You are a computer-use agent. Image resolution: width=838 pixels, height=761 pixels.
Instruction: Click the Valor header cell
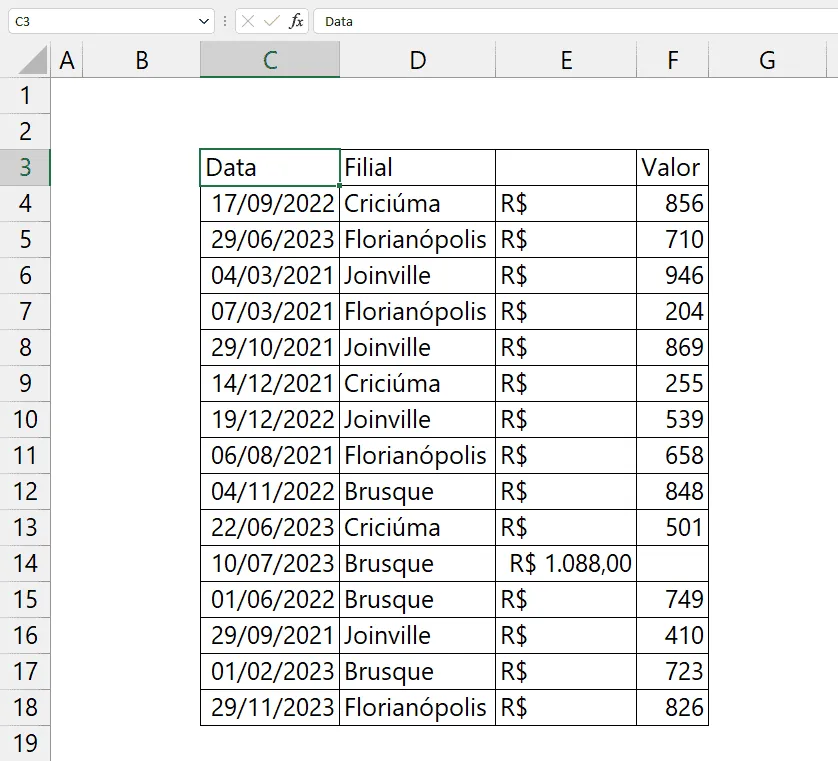672,168
